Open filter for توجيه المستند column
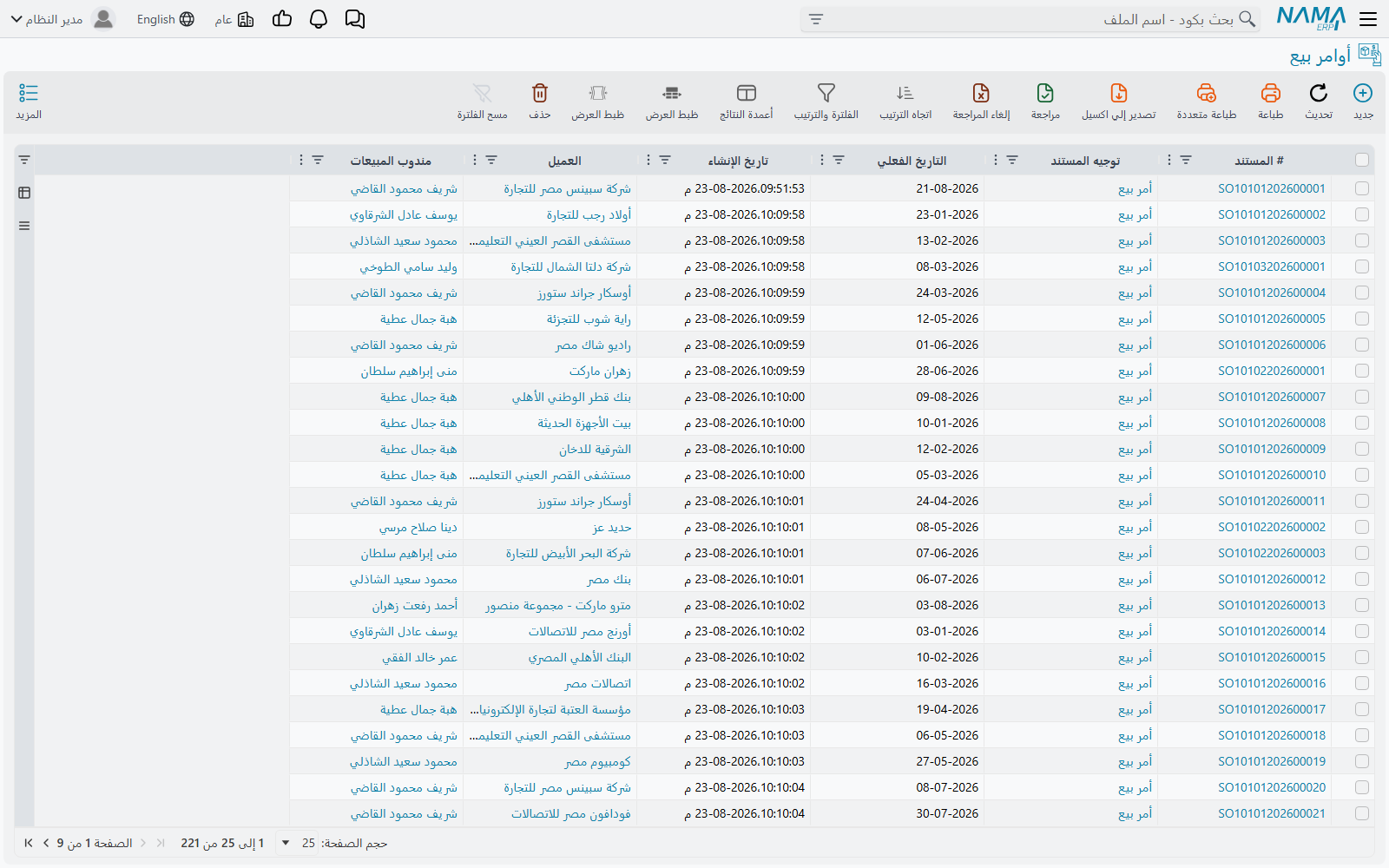1389x868 pixels. pos(1012,160)
